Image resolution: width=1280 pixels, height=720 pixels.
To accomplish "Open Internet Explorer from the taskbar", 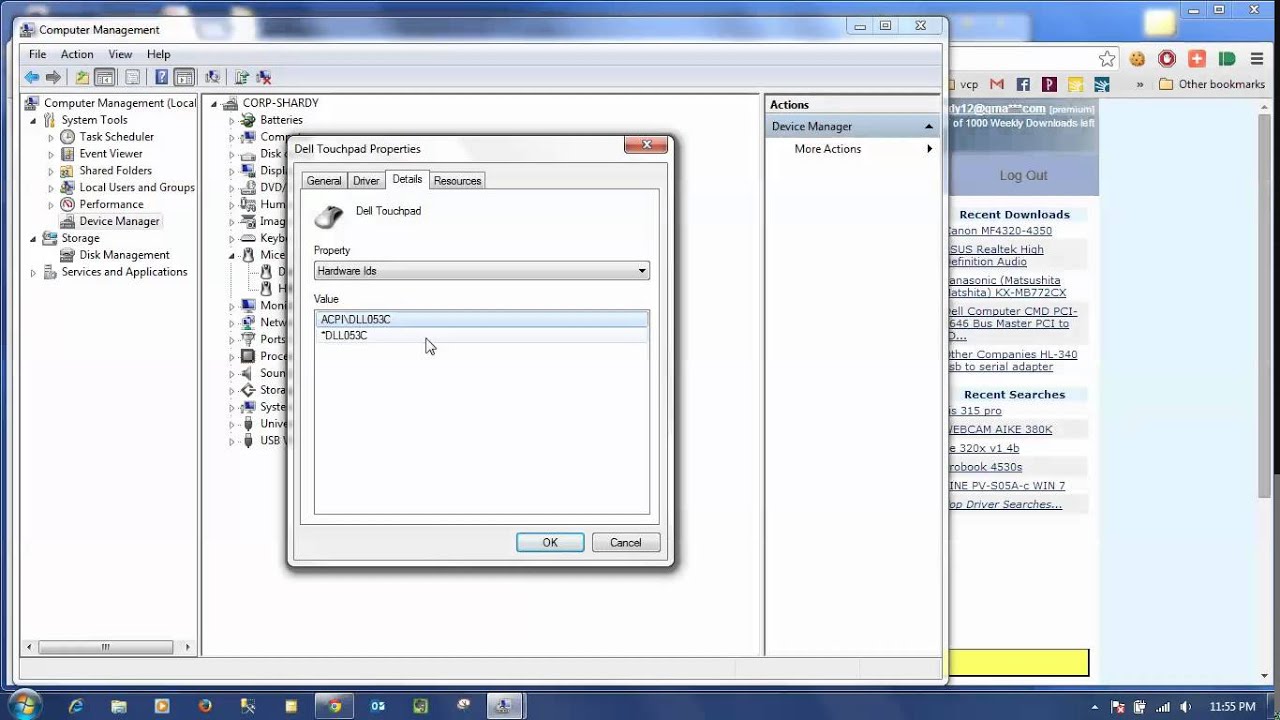I will 76,706.
